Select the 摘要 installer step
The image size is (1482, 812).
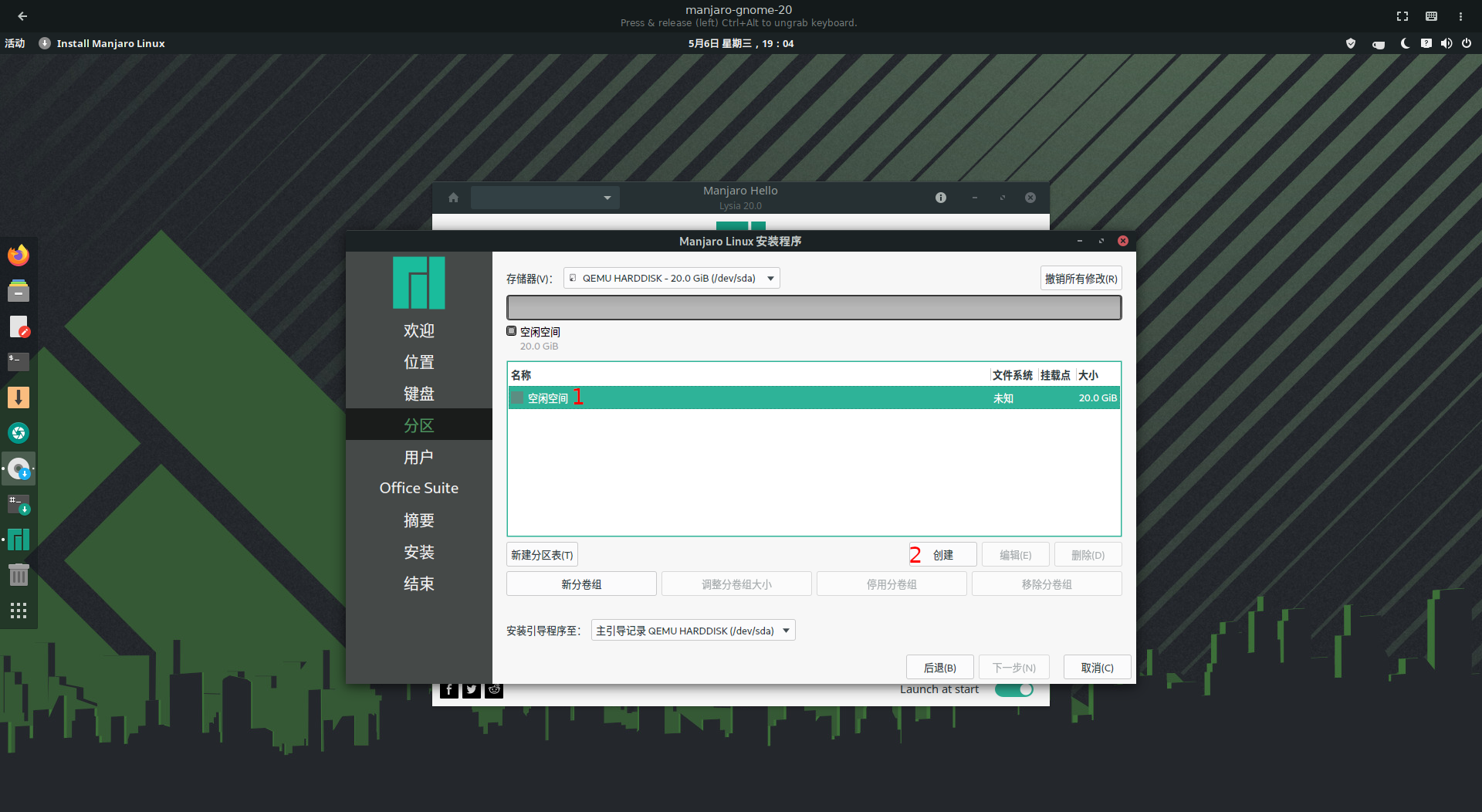point(419,520)
